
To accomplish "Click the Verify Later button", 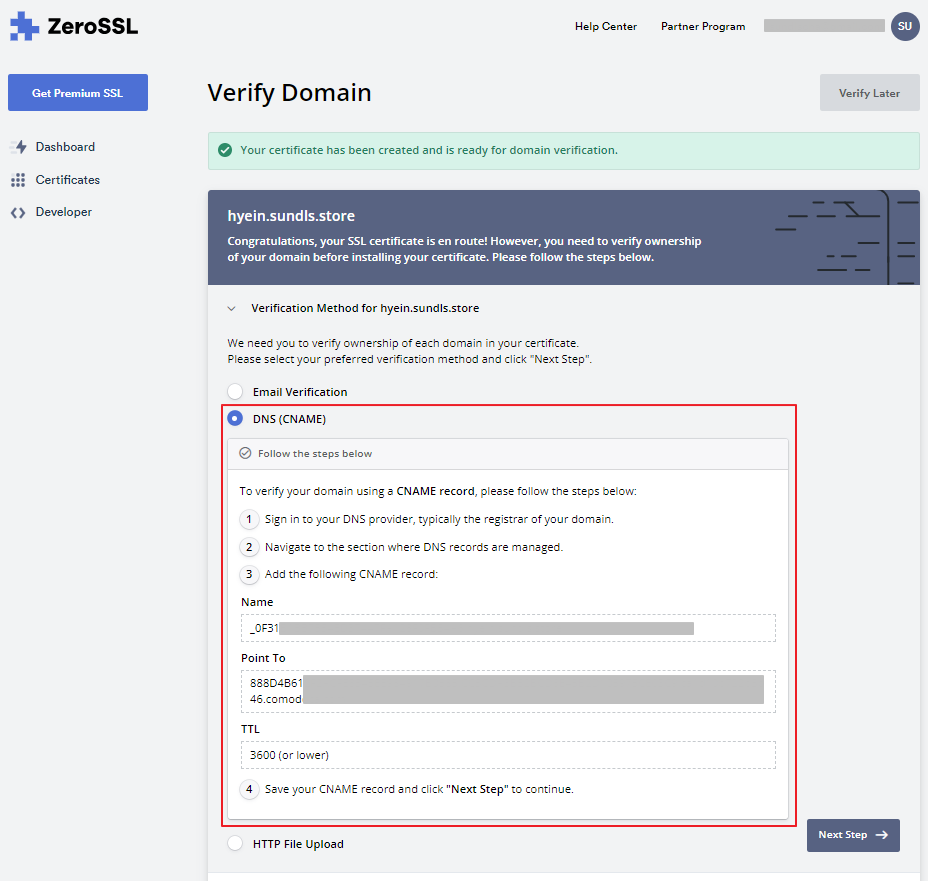I will click(x=869, y=93).
